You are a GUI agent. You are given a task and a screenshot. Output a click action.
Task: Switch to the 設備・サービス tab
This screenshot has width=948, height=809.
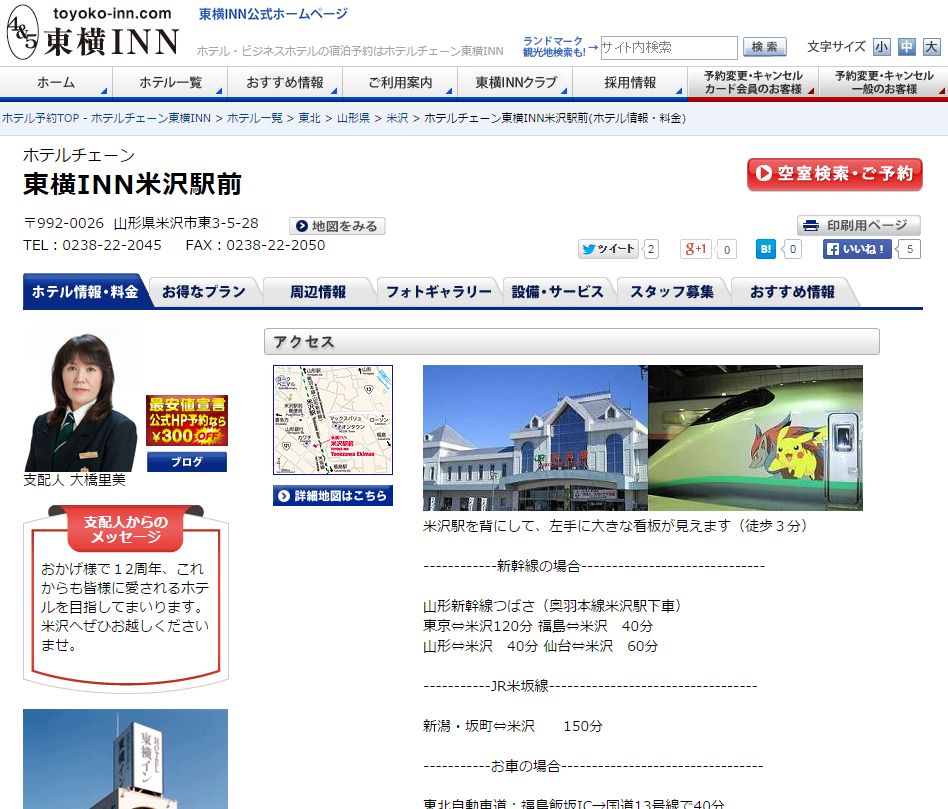coord(557,292)
